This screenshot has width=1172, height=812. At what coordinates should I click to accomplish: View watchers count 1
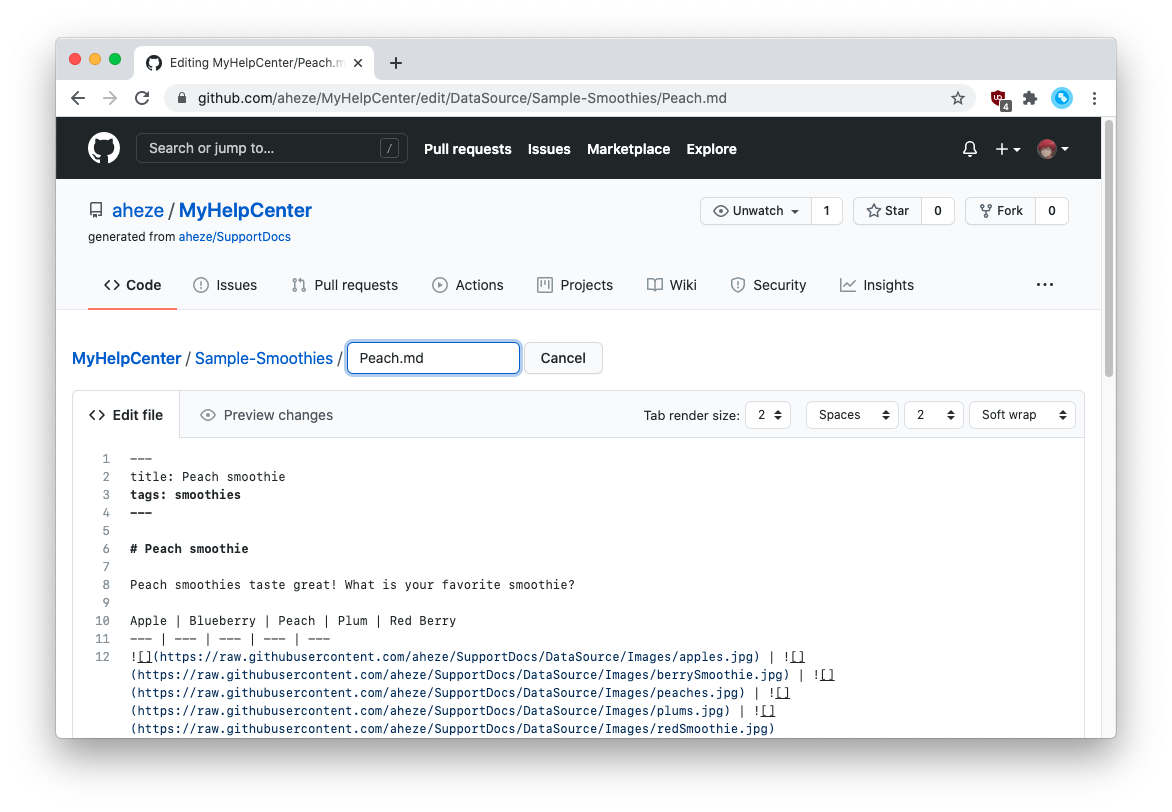click(827, 211)
